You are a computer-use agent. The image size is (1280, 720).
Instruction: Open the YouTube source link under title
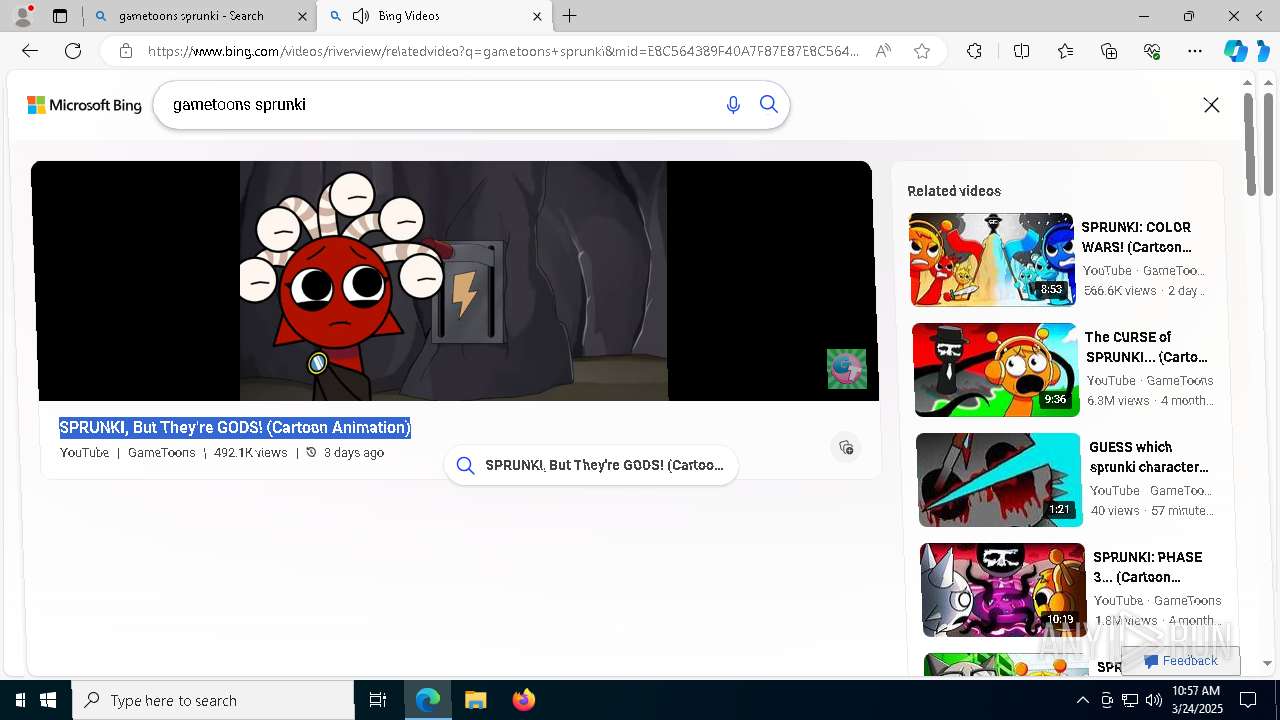84,453
